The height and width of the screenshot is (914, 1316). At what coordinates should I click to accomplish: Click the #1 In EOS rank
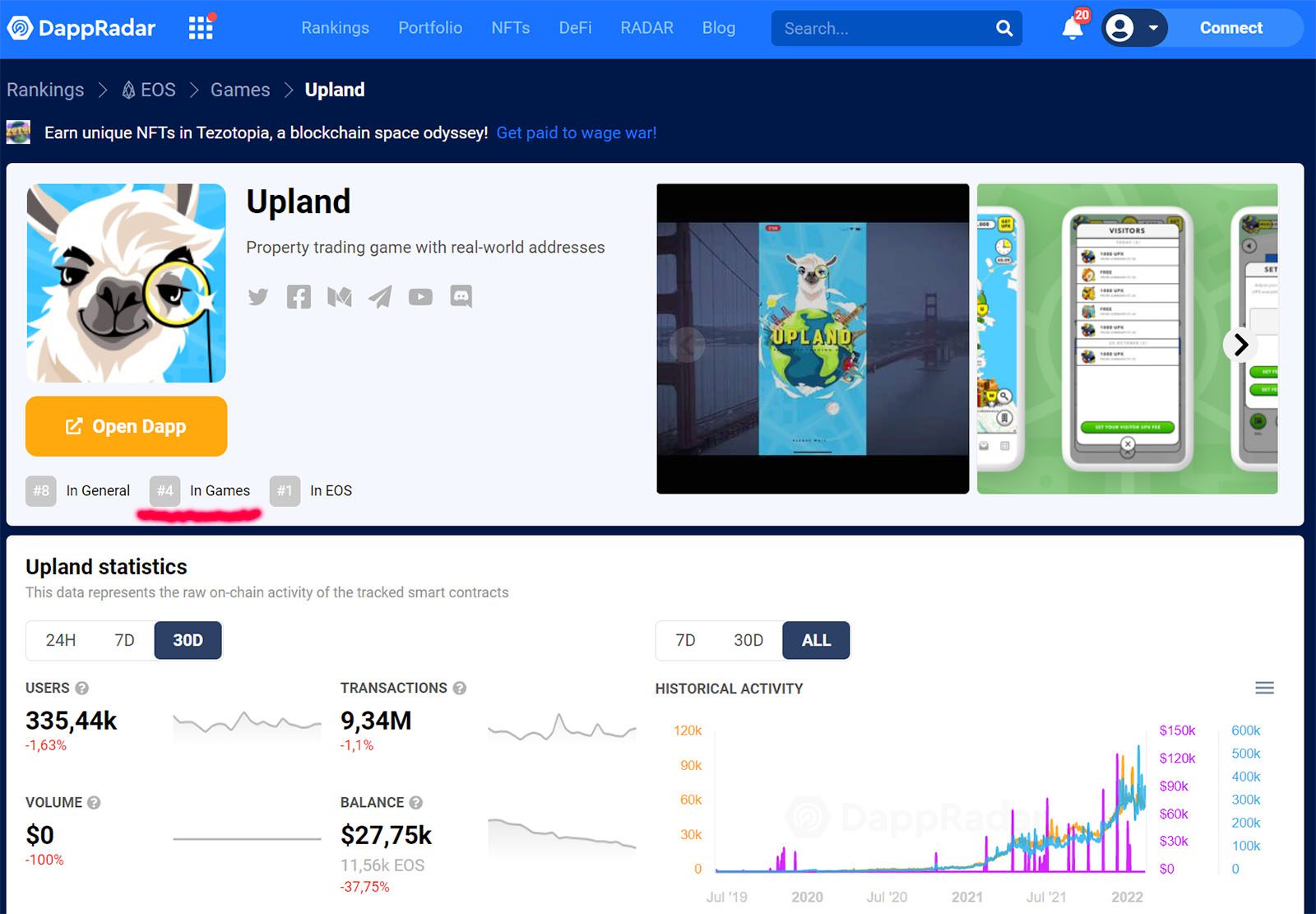coord(311,491)
